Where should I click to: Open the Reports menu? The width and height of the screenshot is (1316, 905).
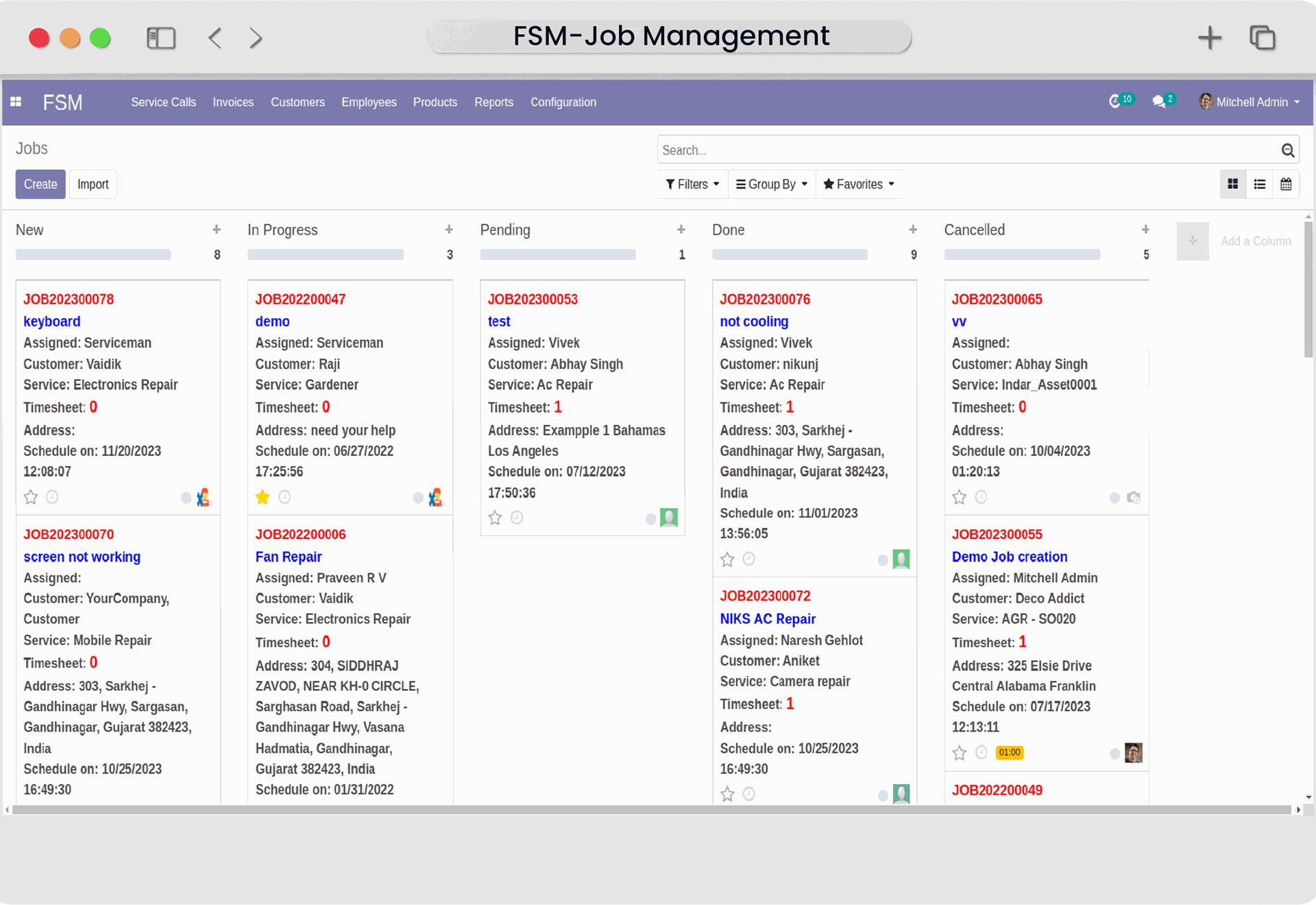click(x=493, y=101)
